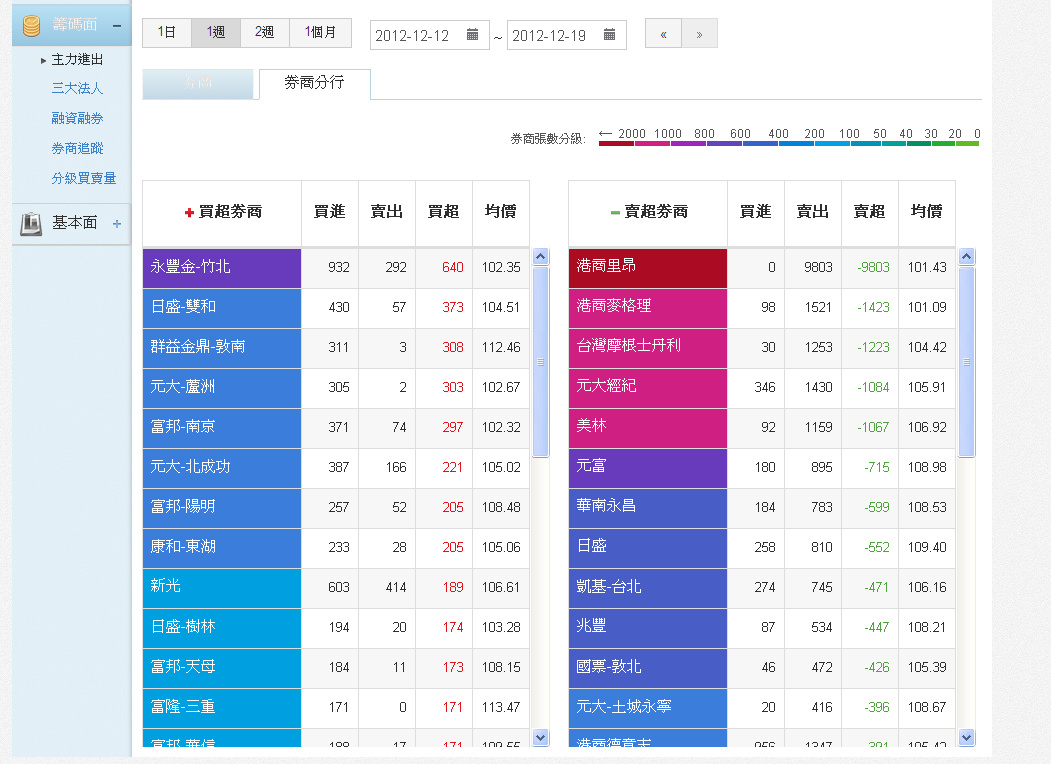Switch to the 券商分行 tab
This screenshot has width=1051, height=764.
314,83
